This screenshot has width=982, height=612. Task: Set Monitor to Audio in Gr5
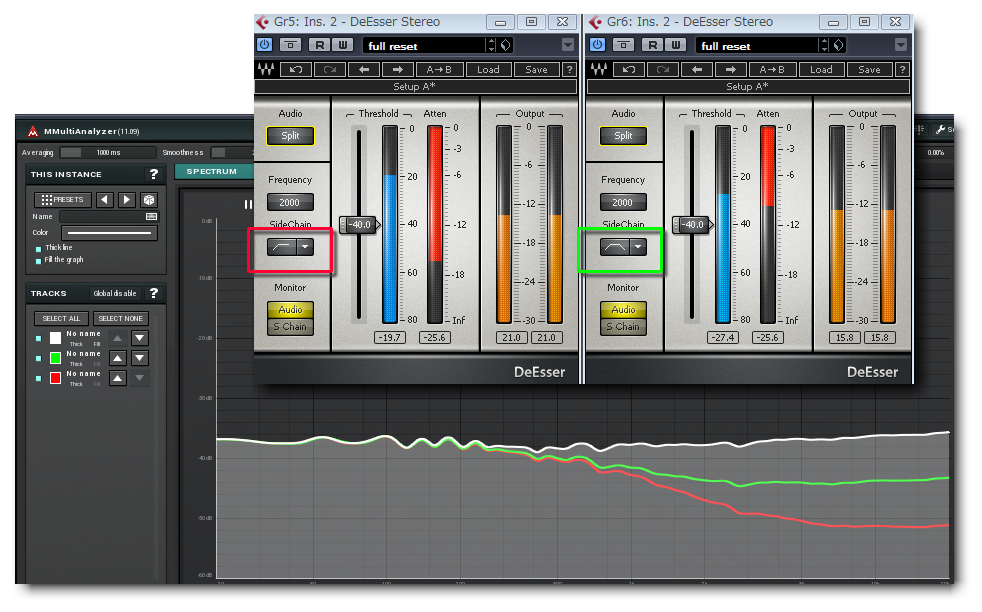click(x=290, y=310)
